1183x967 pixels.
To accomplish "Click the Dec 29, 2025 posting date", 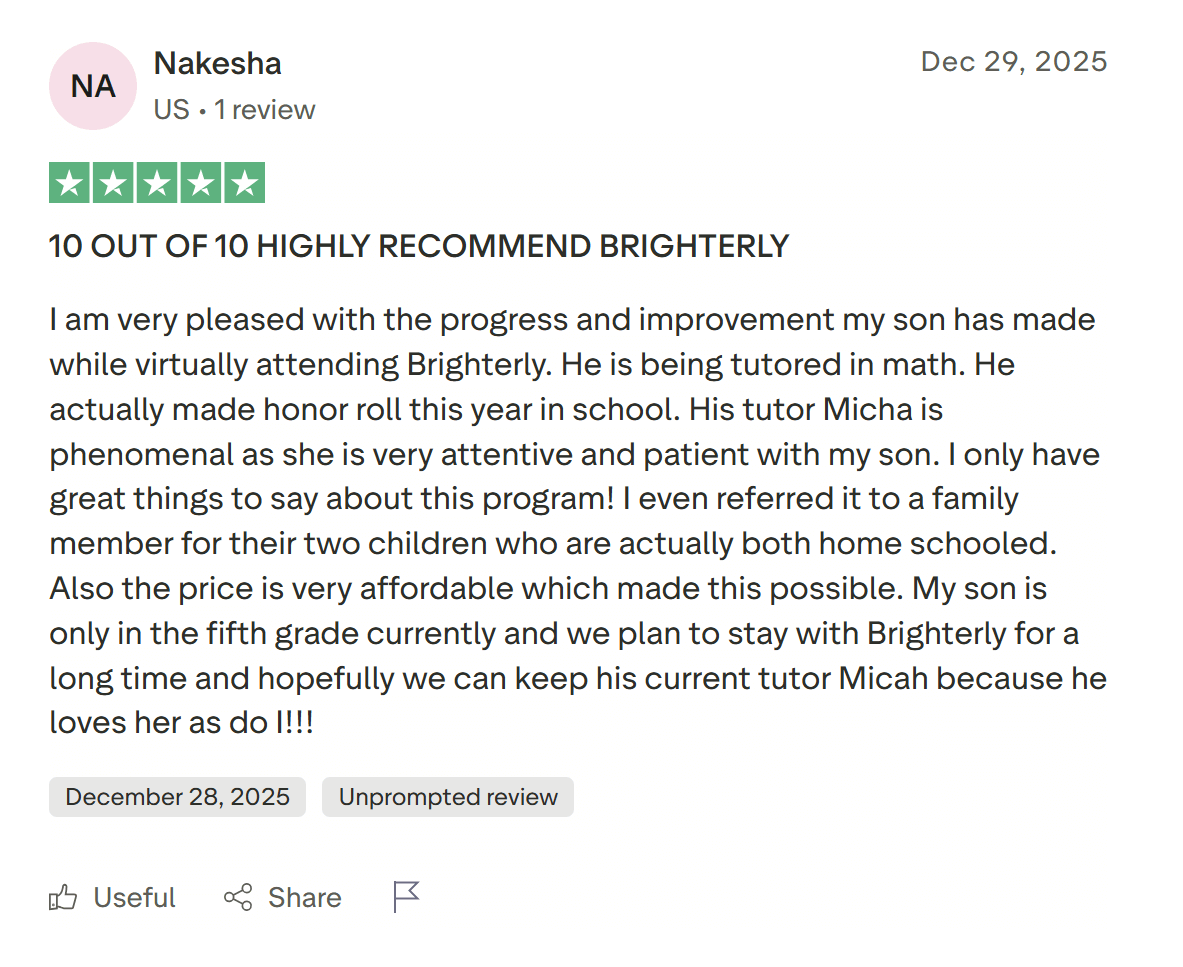I will coord(1013,61).
